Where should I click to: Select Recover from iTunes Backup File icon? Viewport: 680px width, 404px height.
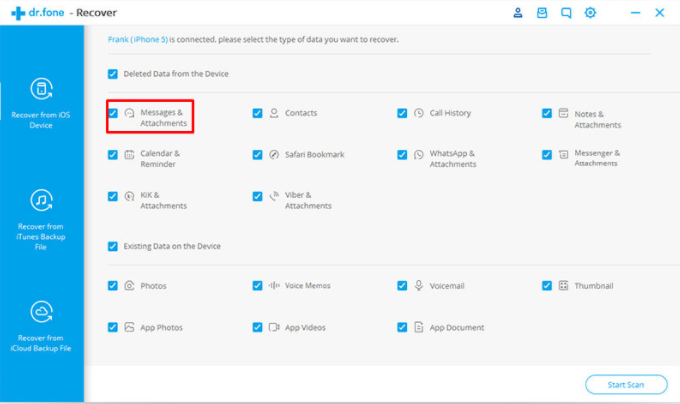pos(42,200)
